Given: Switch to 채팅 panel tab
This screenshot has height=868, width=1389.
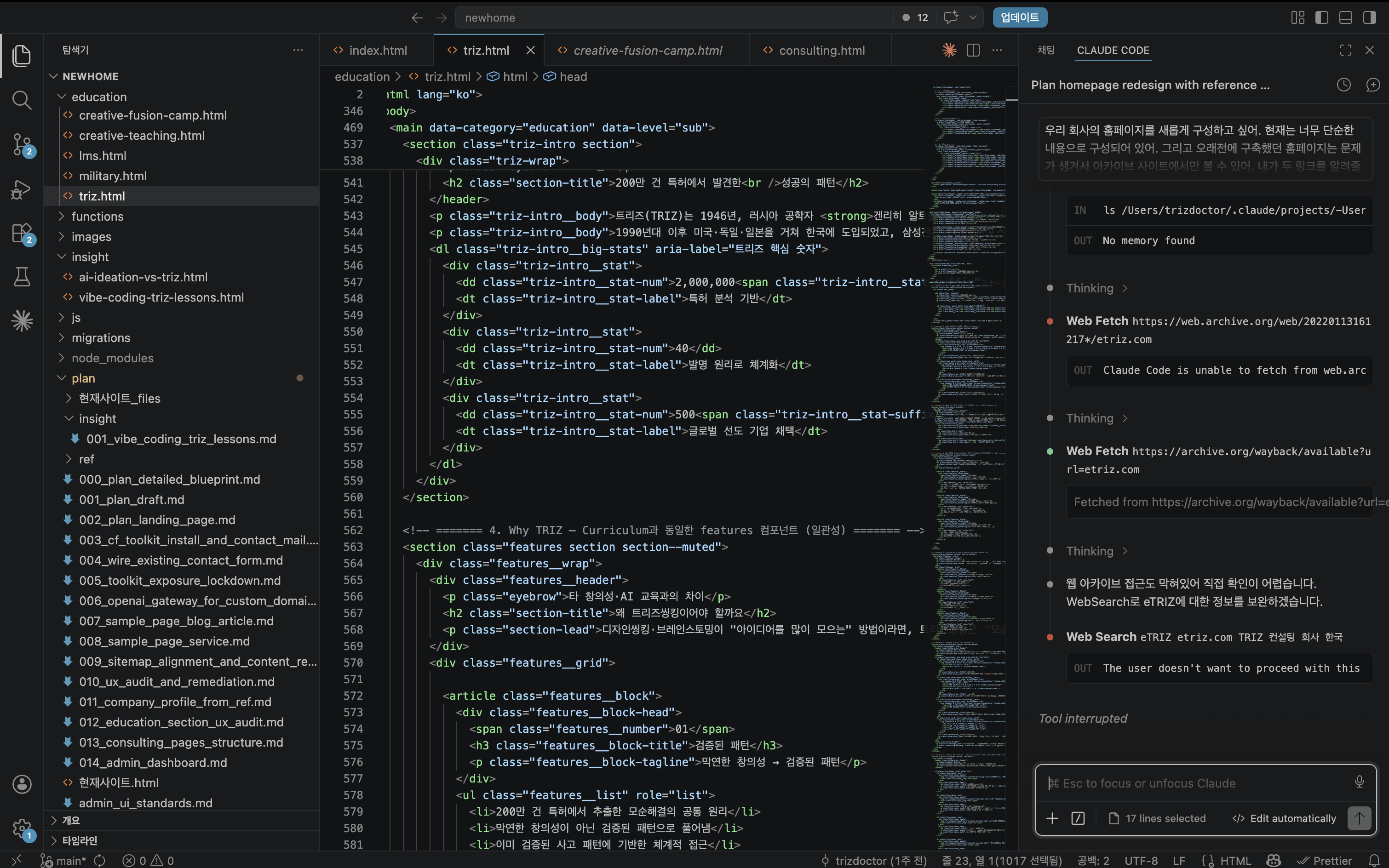Looking at the screenshot, I should point(1045,50).
